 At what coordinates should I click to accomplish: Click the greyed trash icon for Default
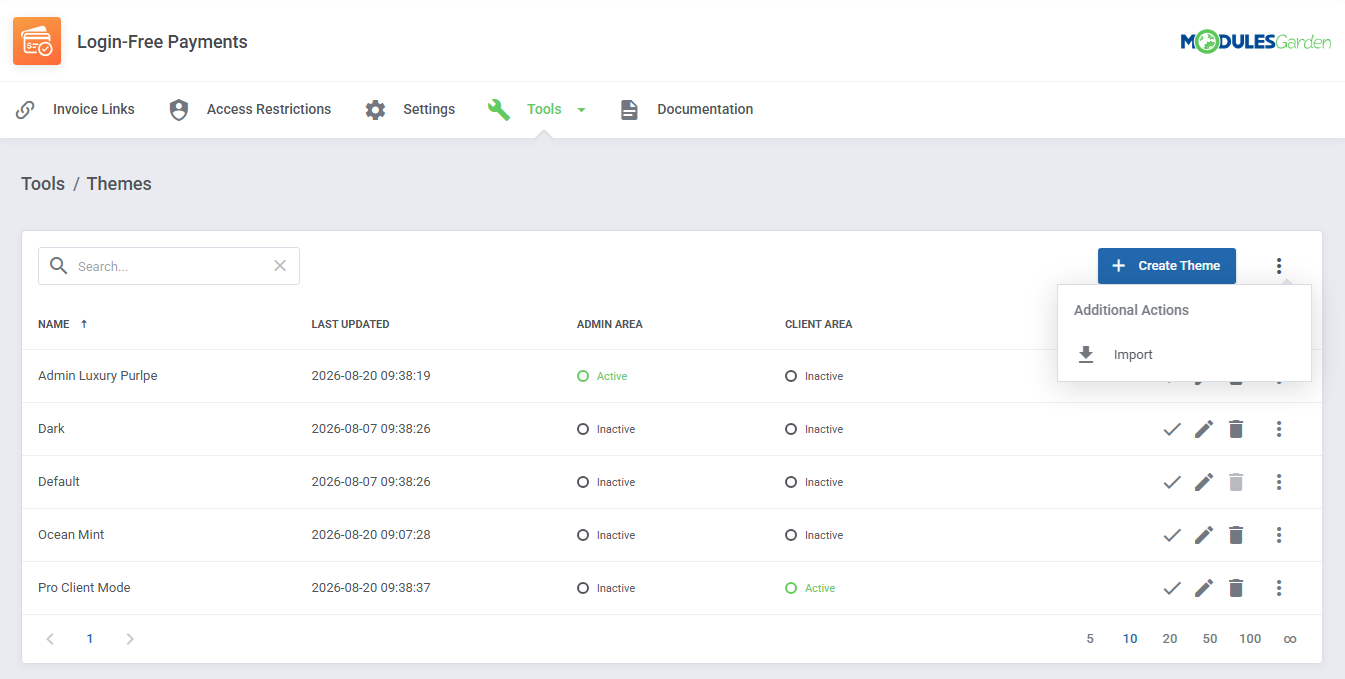pos(1236,482)
